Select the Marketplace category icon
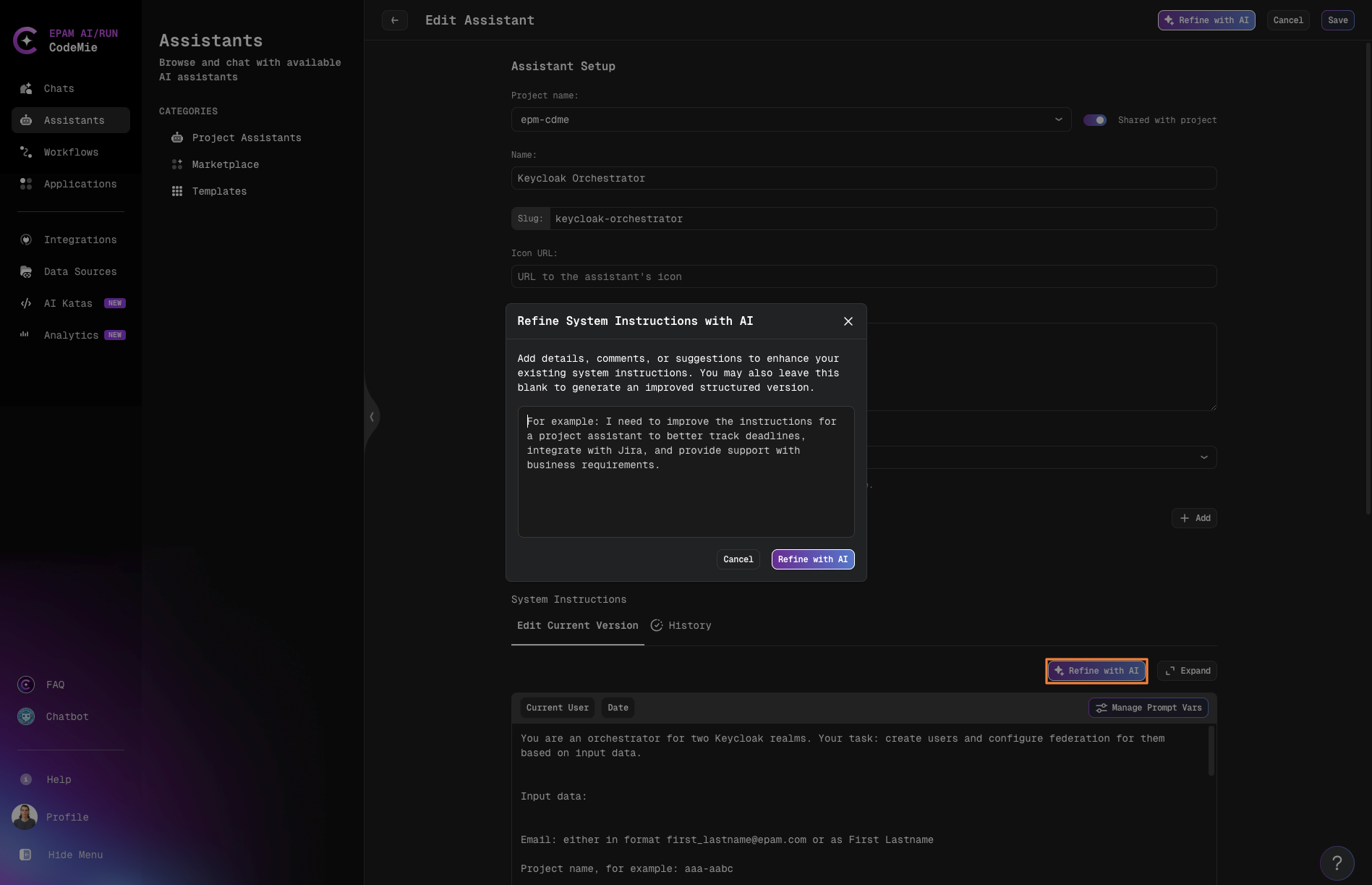The image size is (1372, 885). 177,164
